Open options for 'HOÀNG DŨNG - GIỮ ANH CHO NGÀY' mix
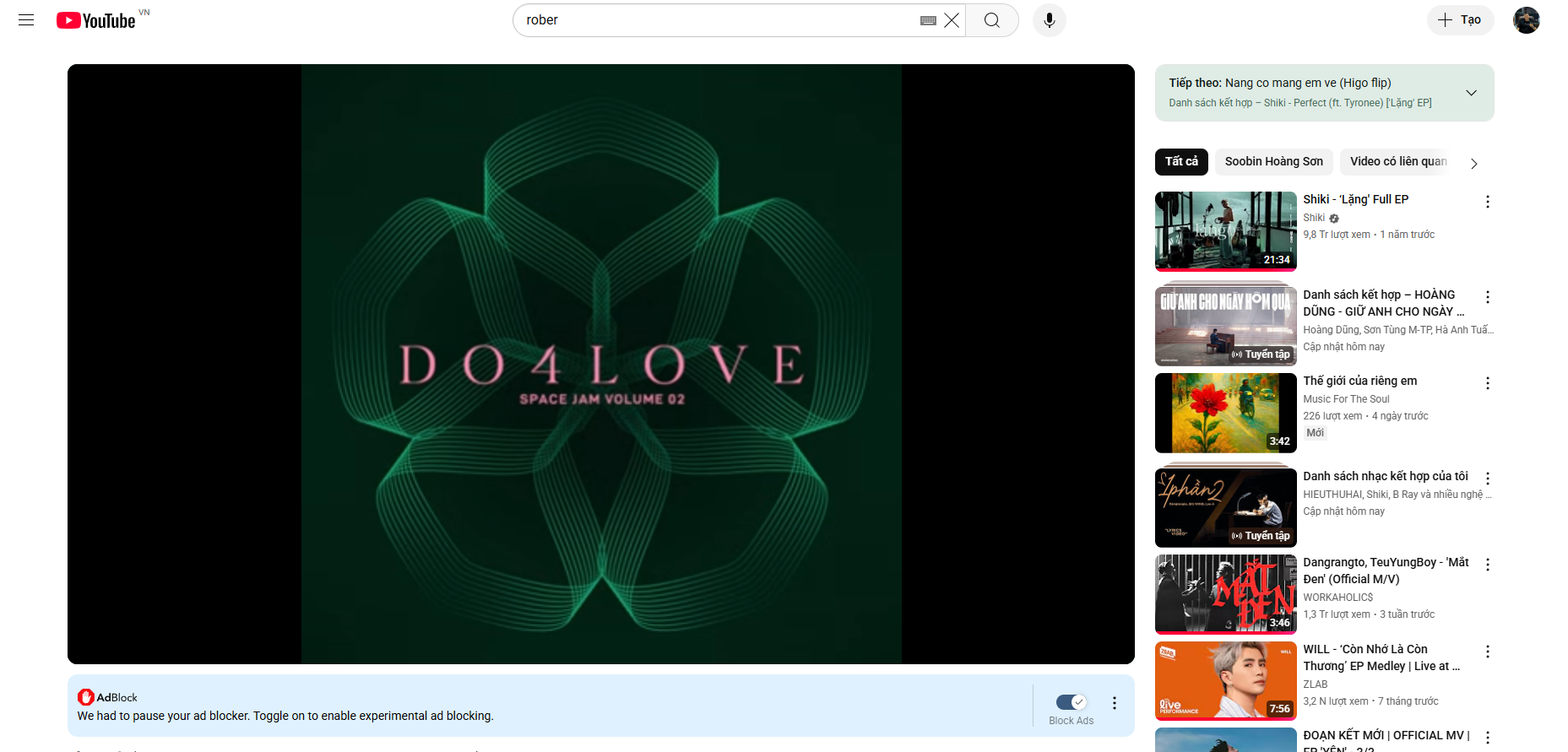Viewport: 1568px width, 752px height. pyautogui.click(x=1488, y=297)
